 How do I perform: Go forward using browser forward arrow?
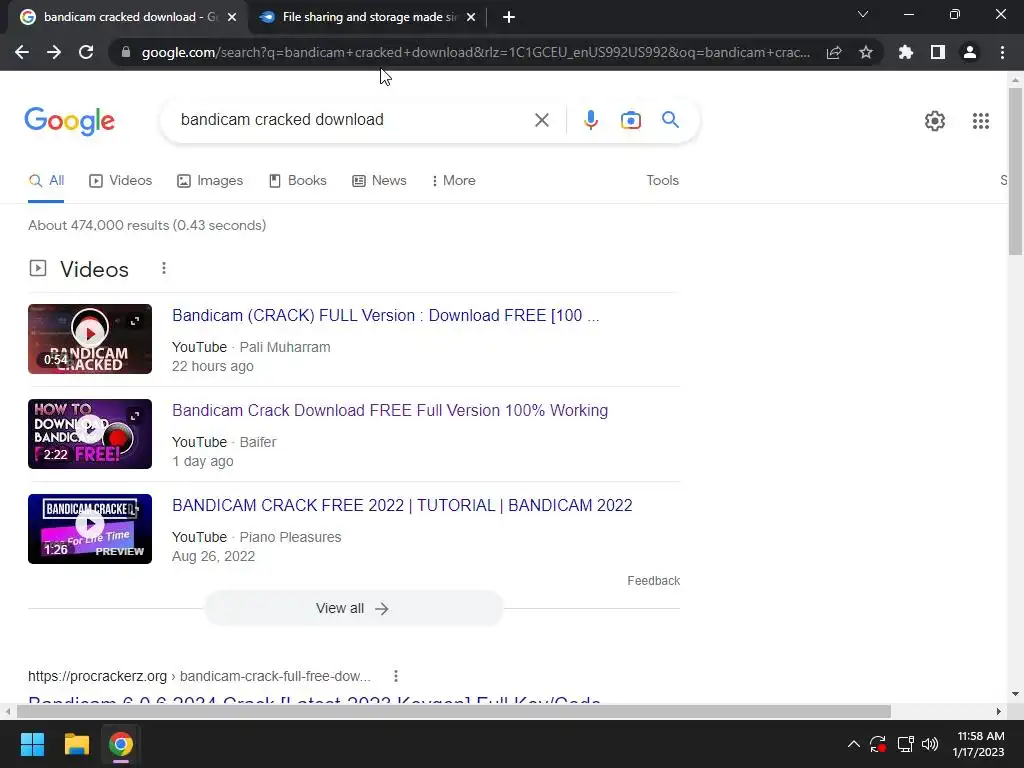[54, 52]
